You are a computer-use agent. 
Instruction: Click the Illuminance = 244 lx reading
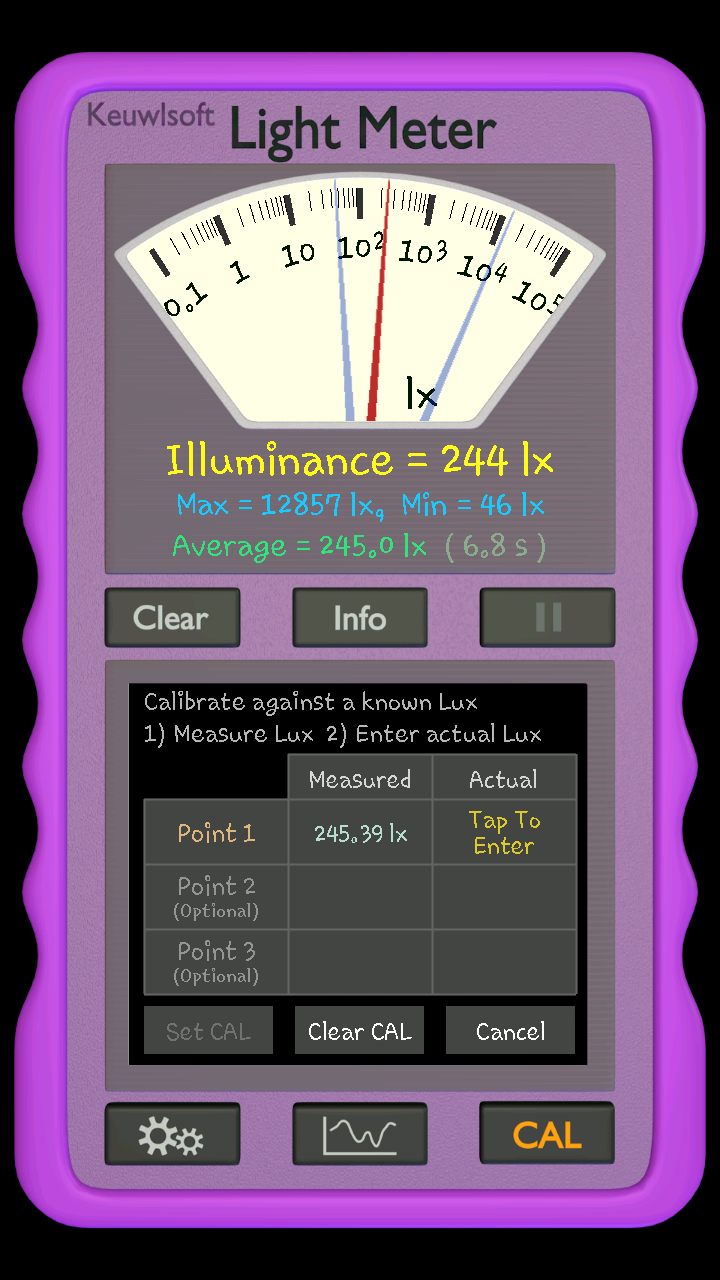pos(360,460)
